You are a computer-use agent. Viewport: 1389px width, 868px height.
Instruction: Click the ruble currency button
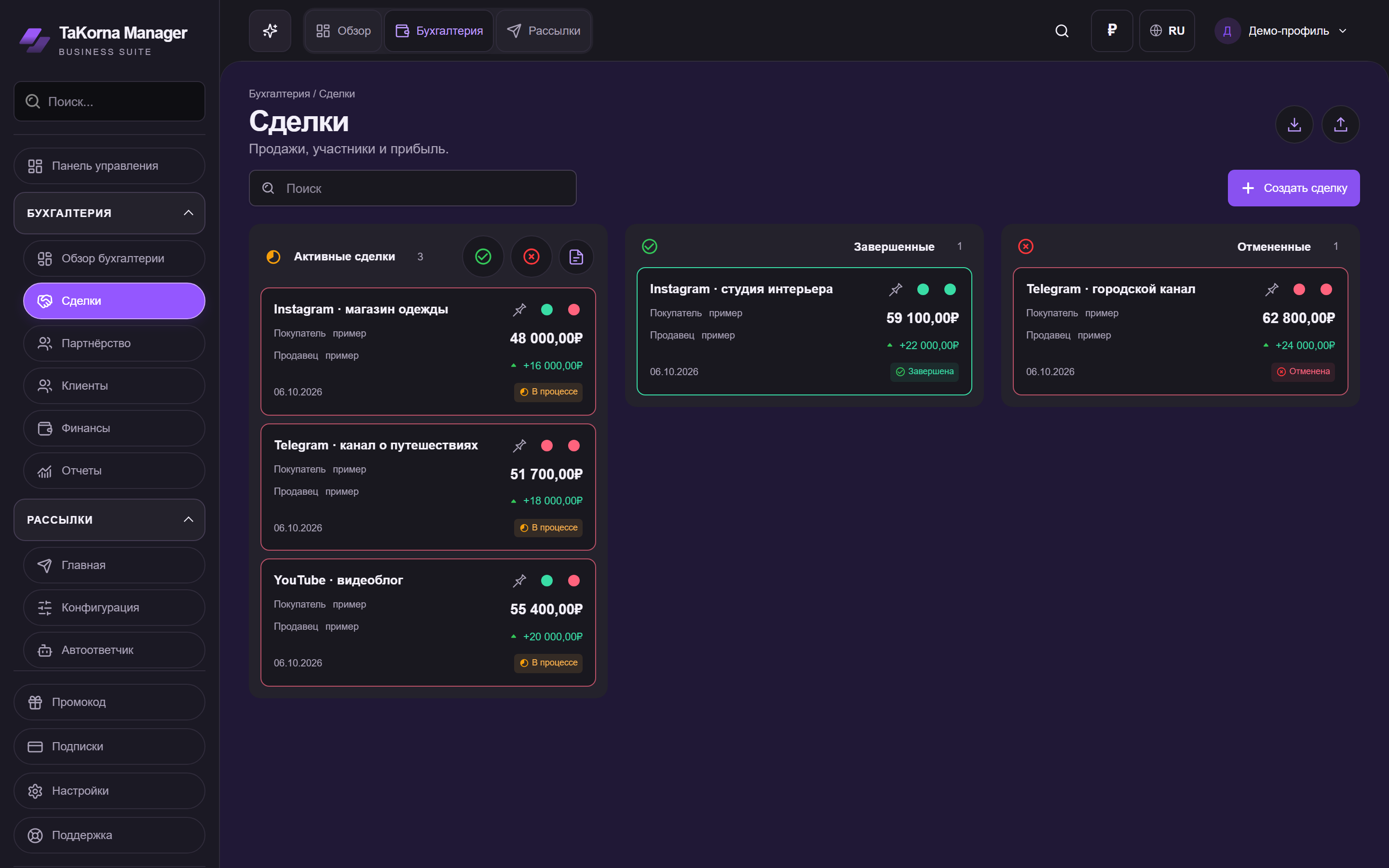tap(1112, 30)
